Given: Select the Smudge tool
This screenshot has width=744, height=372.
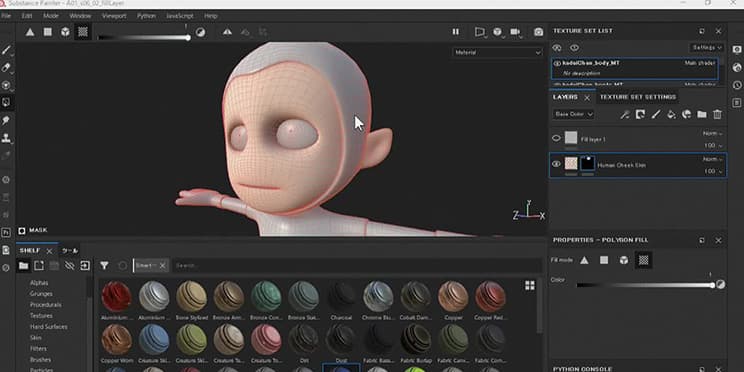Looking at the screenshot, I should pyautogui.click(x=6, y=120).
